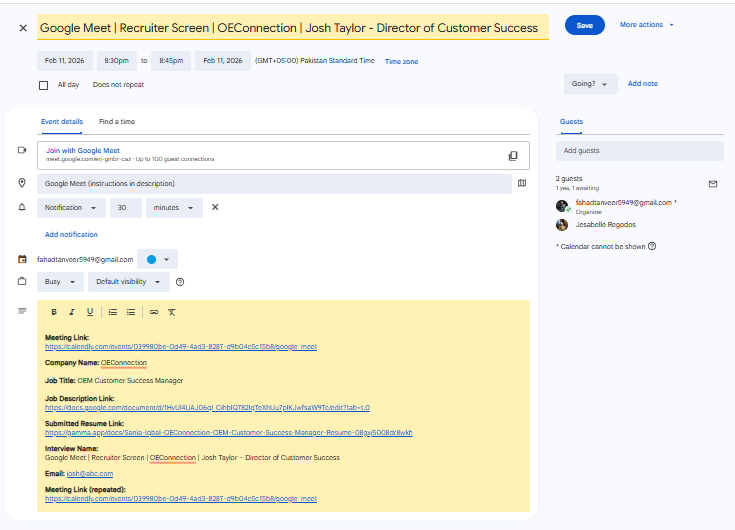Remove formatting in description toolbar

(172, 312)
